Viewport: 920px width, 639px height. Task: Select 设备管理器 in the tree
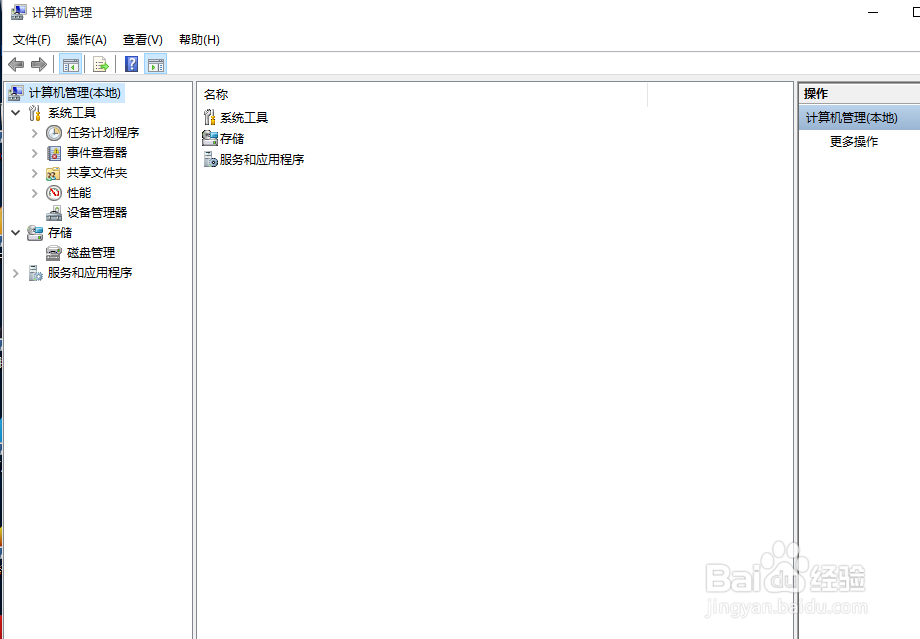[x=97, y=212]
